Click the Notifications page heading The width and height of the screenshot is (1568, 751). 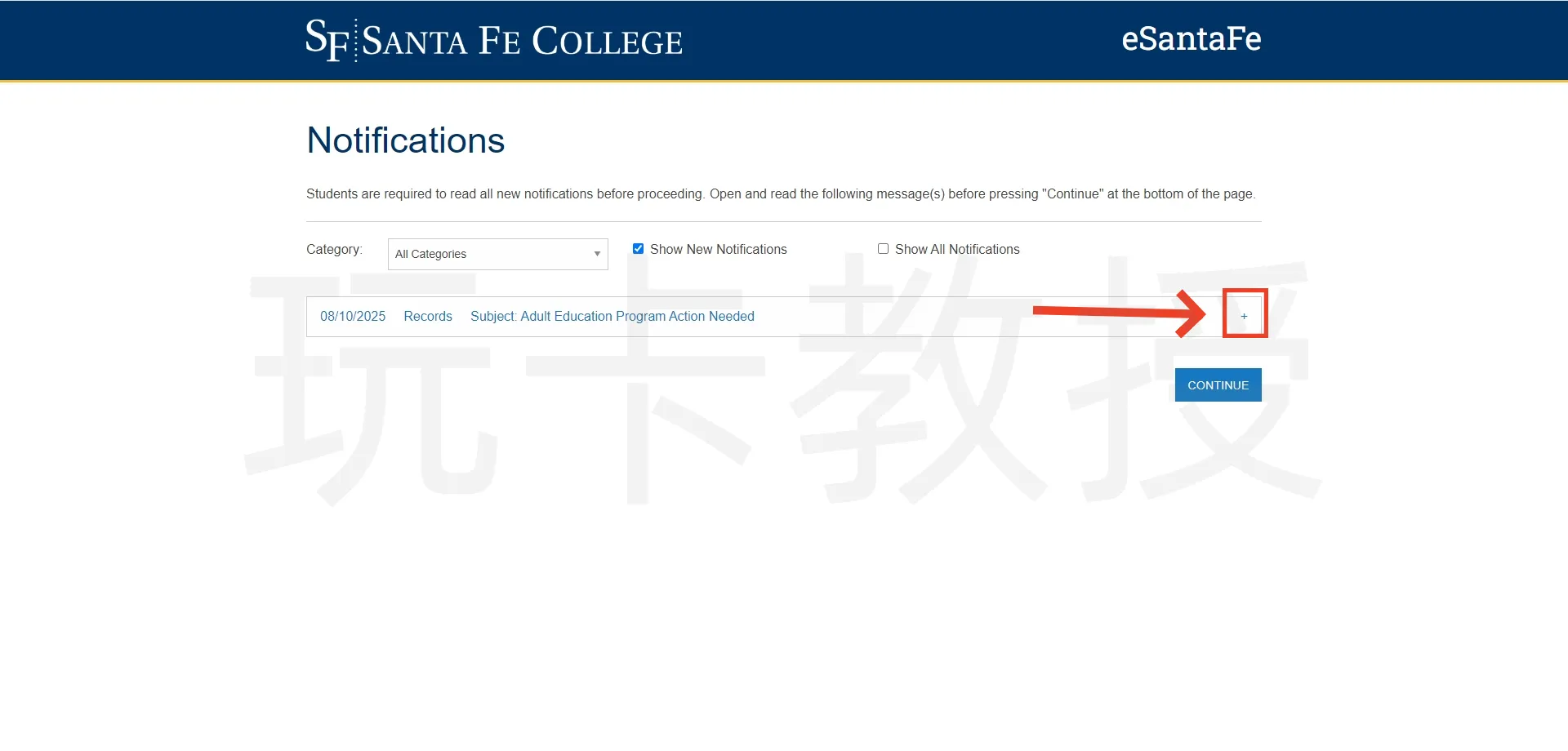coord(406,140)
